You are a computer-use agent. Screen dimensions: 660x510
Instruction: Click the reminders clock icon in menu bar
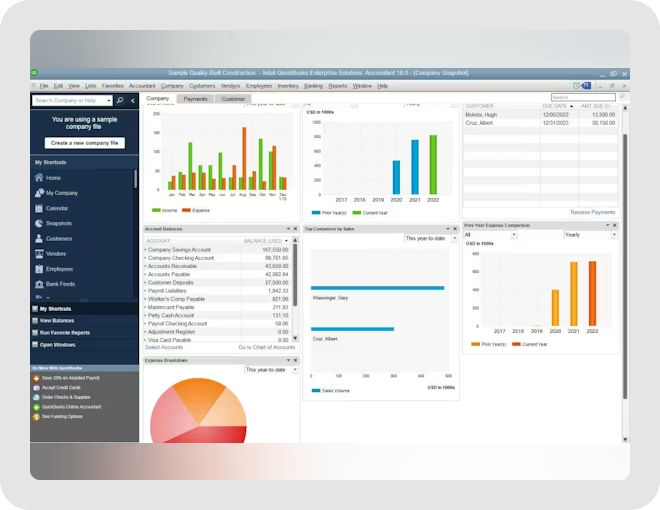click(x=576, y=85)
